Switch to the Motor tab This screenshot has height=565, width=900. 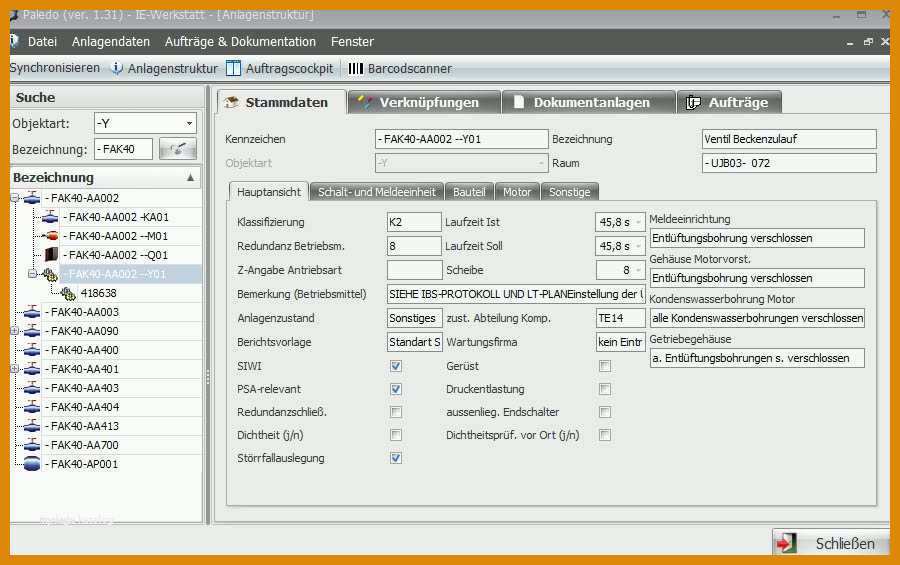coord(517,192)
